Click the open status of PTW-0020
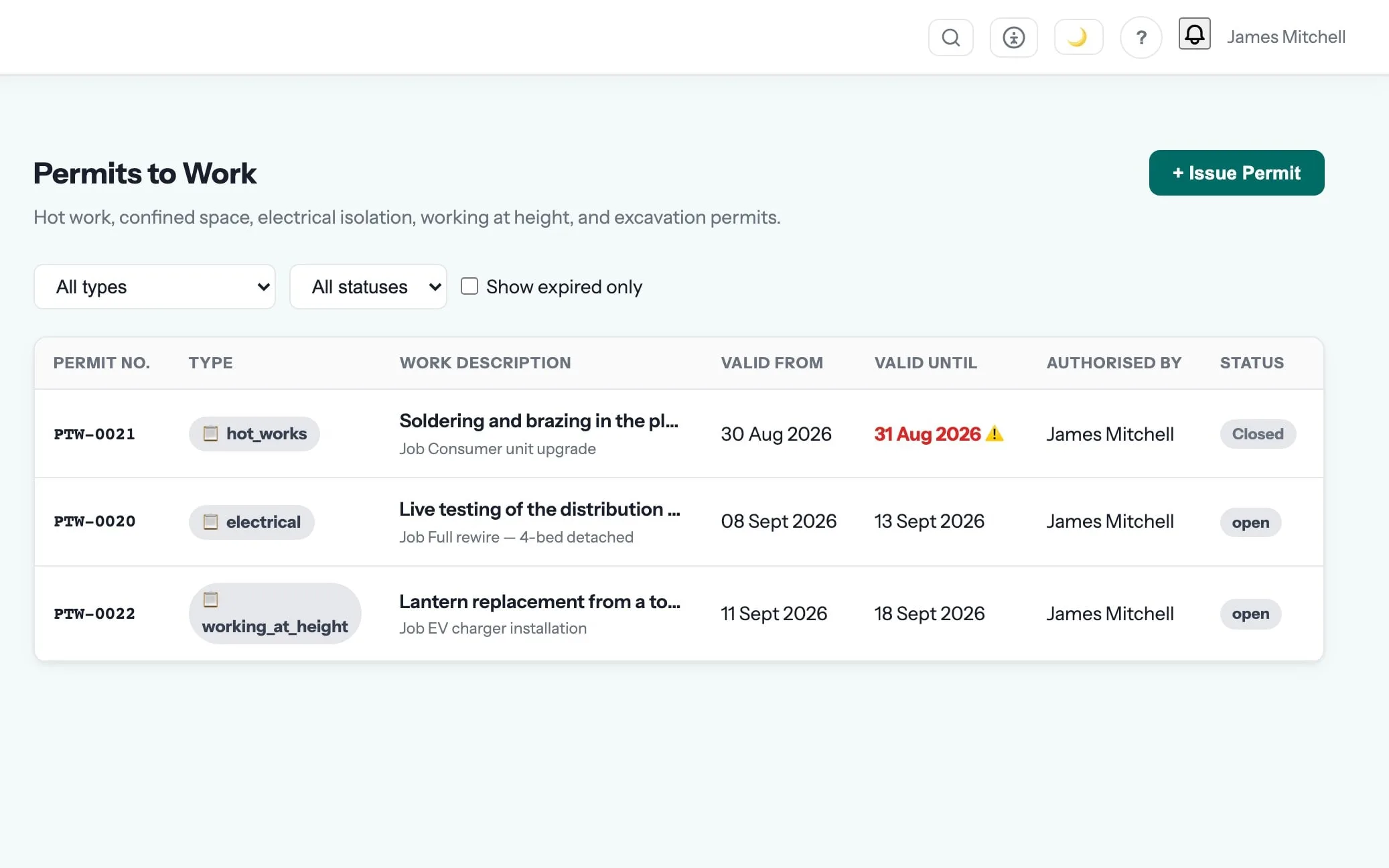 pyautogui.click(x=1250, y=522)
